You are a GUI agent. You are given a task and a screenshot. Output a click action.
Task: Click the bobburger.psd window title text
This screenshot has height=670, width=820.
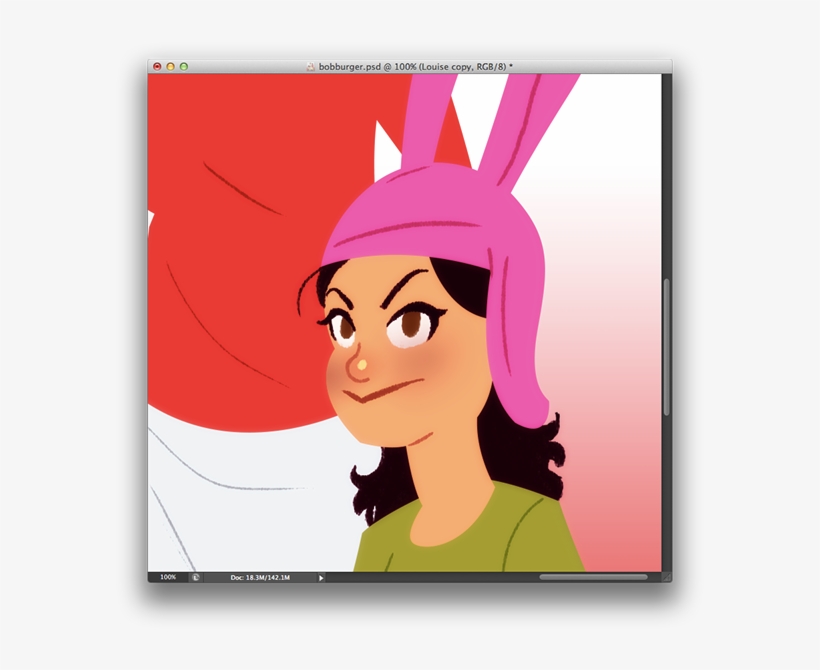point(415,66)
